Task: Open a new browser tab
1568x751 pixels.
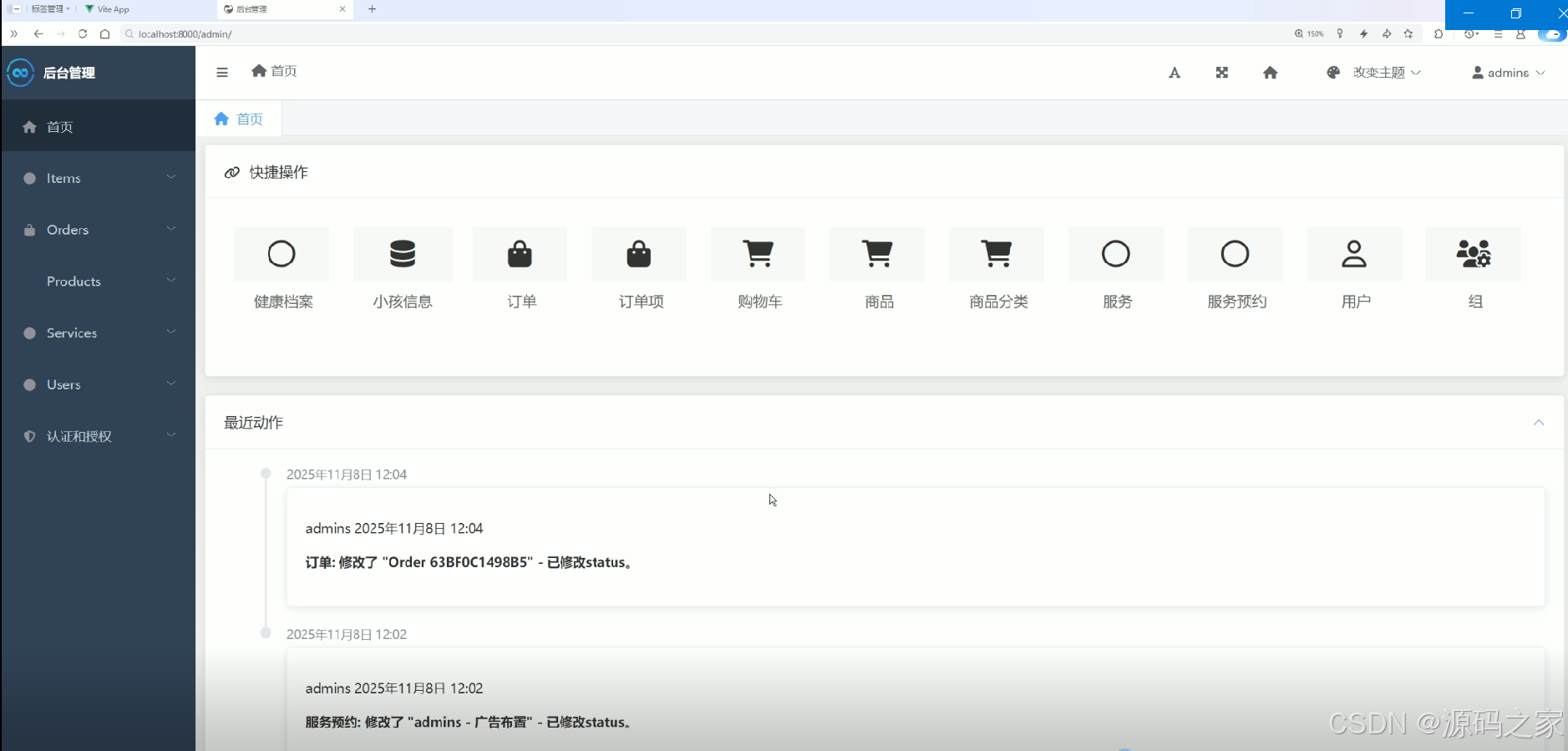Action: 373,9
